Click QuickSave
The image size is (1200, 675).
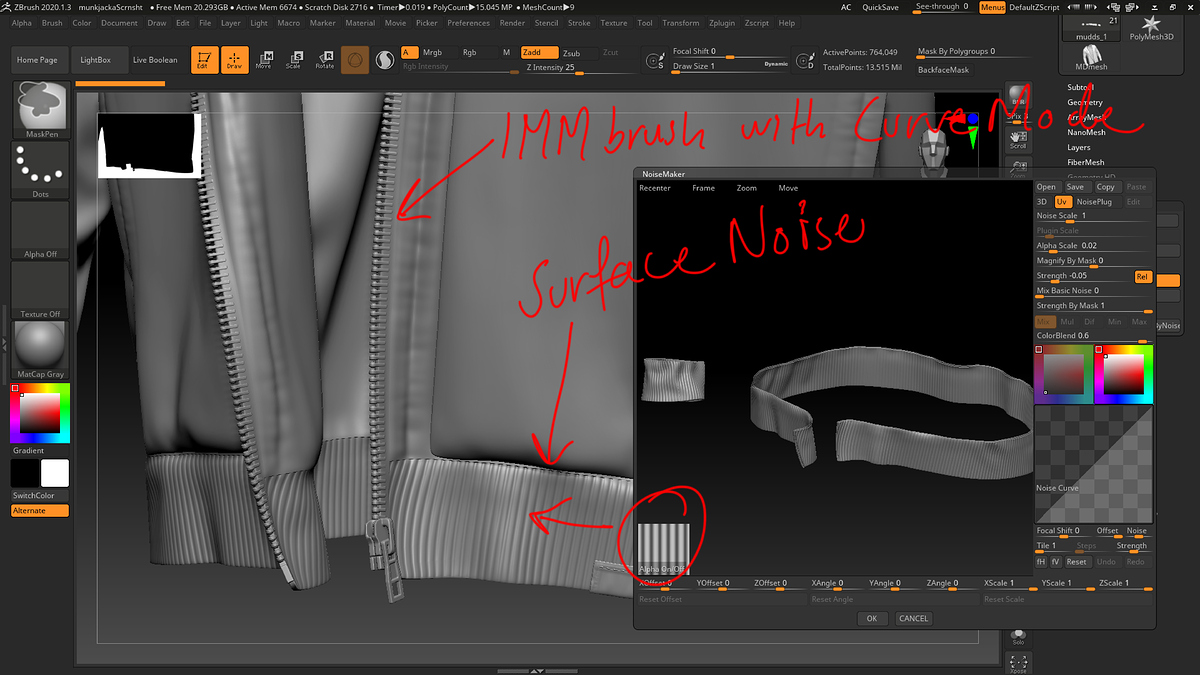pyautogui.click(x=879, y=7)
